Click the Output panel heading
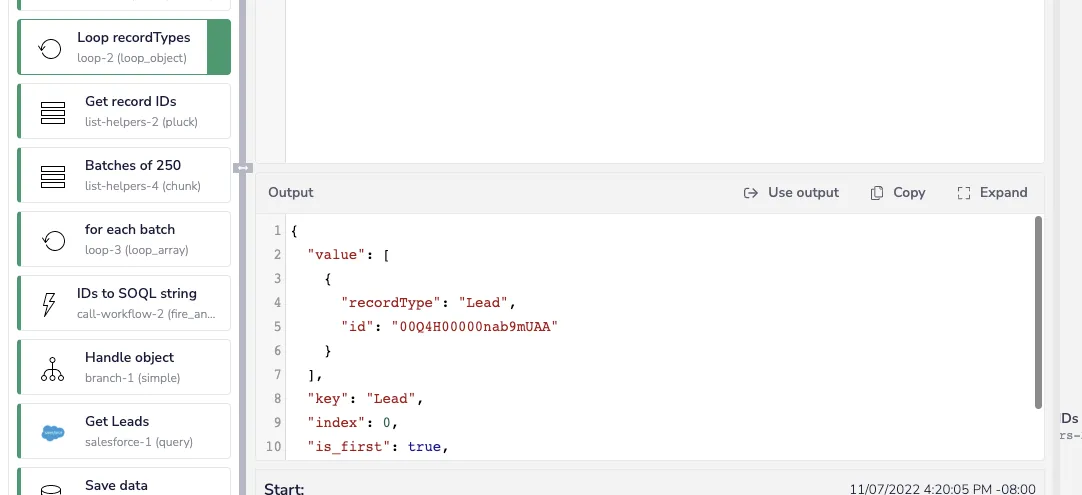The height and width of the screenshot is (495, 1082). pos(291,193)
